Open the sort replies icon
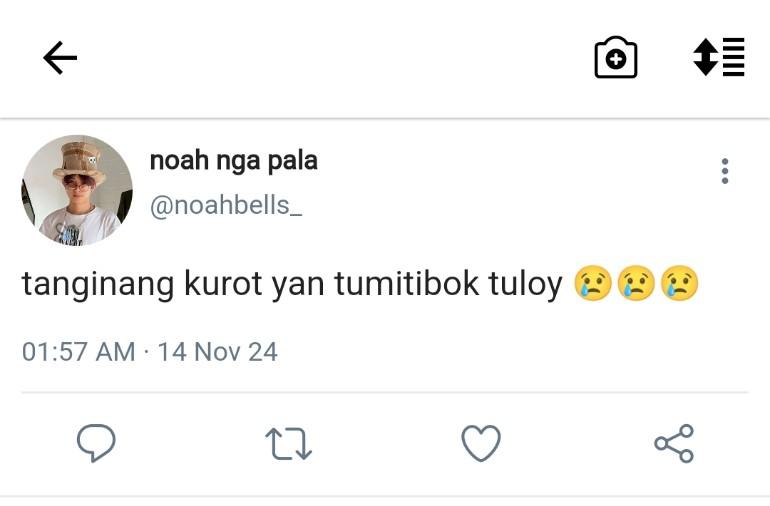Screen dimensions: 770x506 (x=719, y=57)
